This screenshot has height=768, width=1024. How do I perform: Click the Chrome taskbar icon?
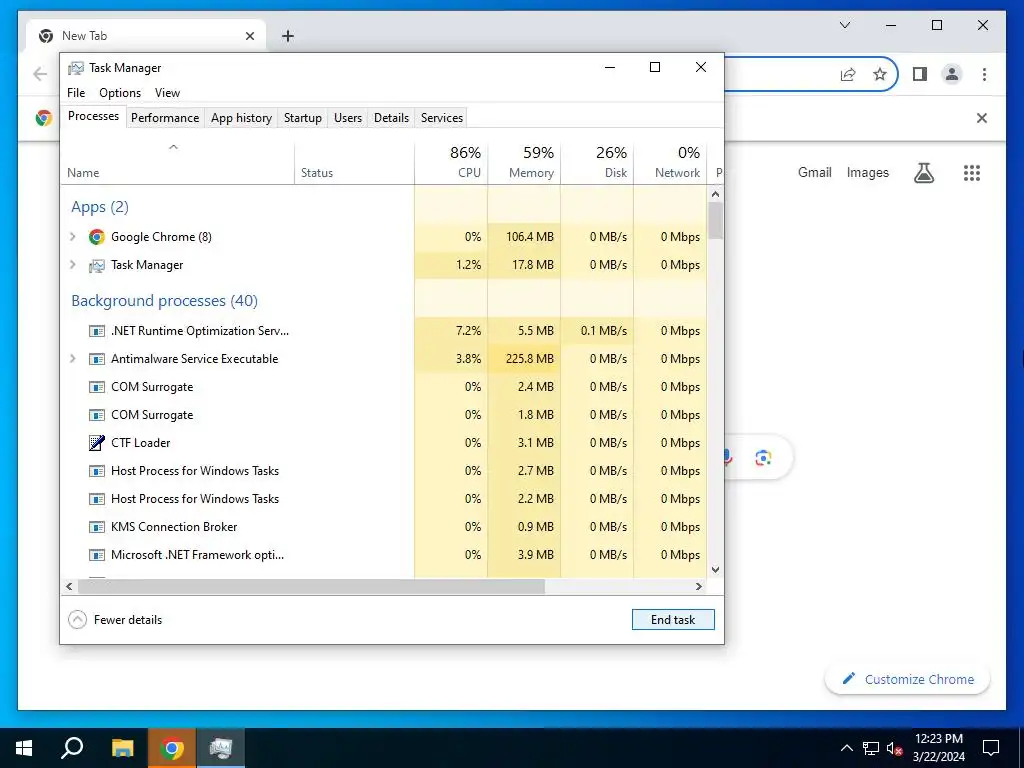click(x=172, y=748)
